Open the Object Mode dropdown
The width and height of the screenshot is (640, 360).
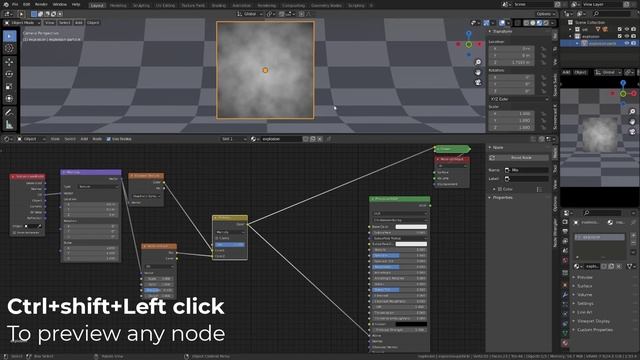22,23
